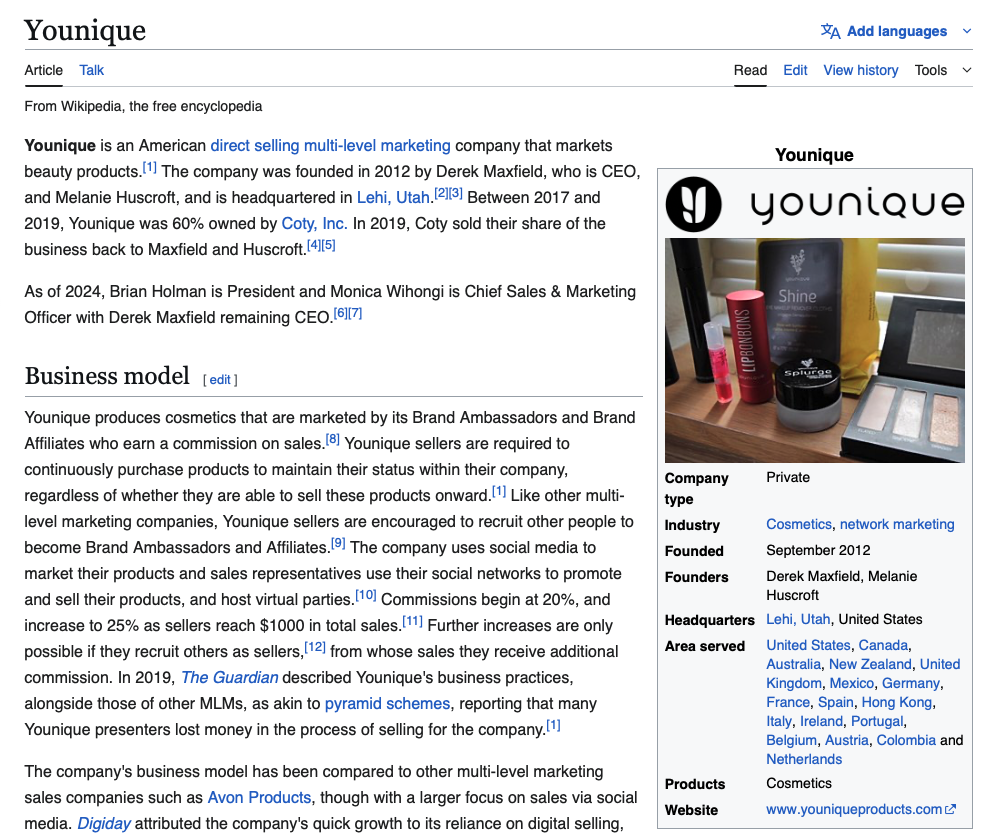Click the Business model section edit link
Image resolution: width=992 pixels, height=833 pixels.
click(220, 379)
